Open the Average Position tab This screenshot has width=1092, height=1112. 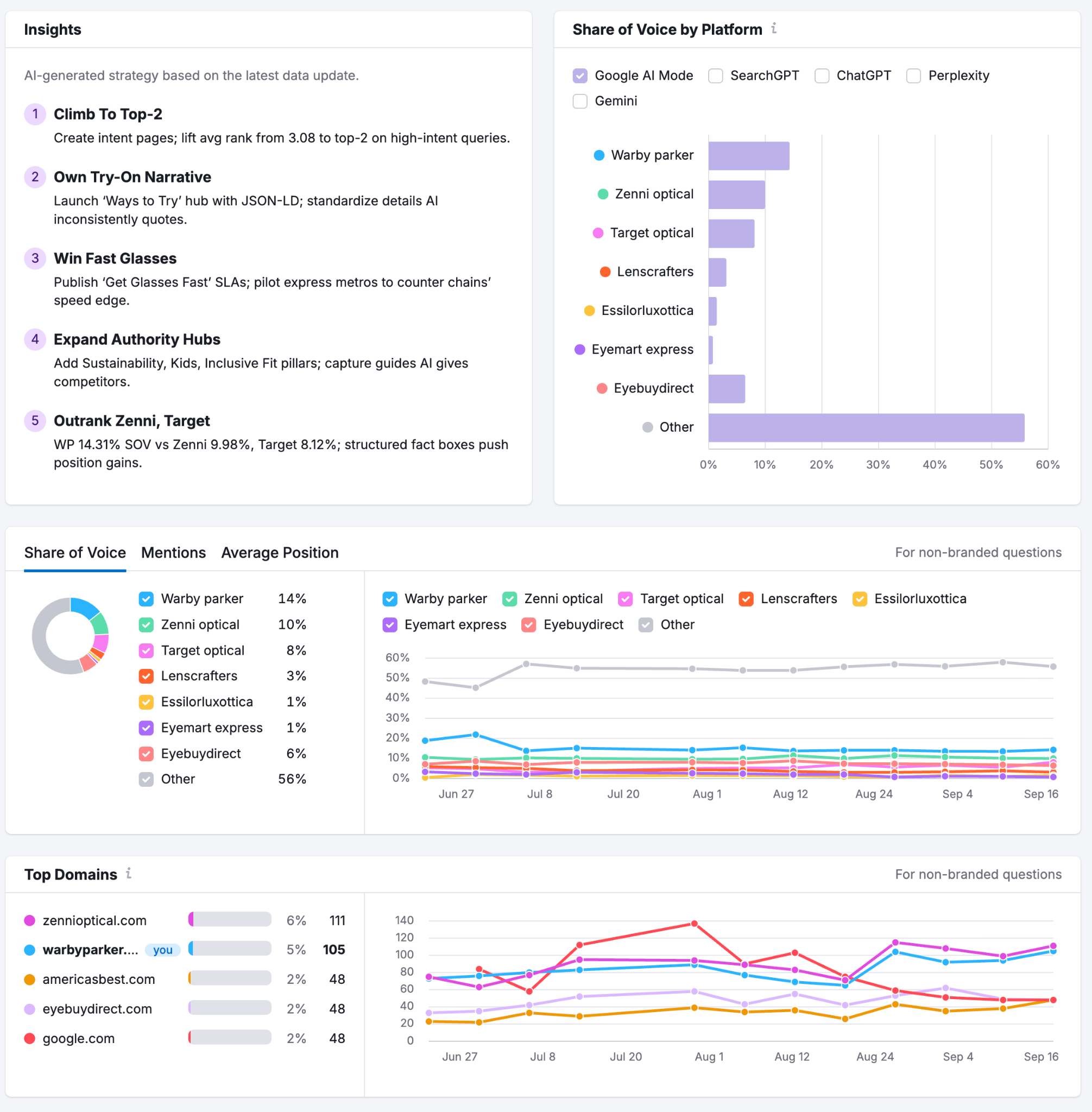(280, 552)
